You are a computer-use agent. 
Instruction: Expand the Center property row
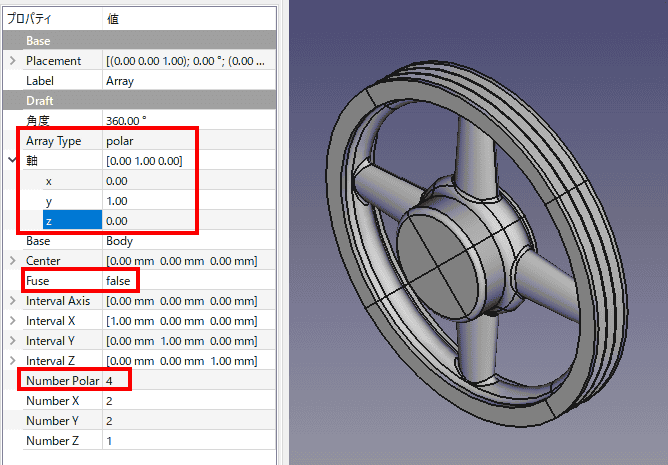coord(12,260)
